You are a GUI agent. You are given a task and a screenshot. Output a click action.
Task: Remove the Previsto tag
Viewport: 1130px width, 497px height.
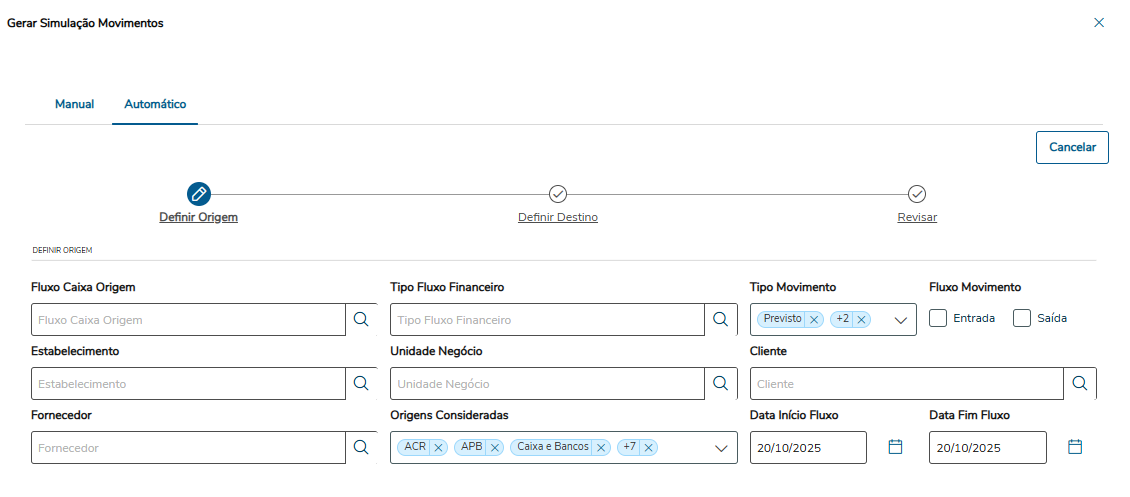point(814,320)
